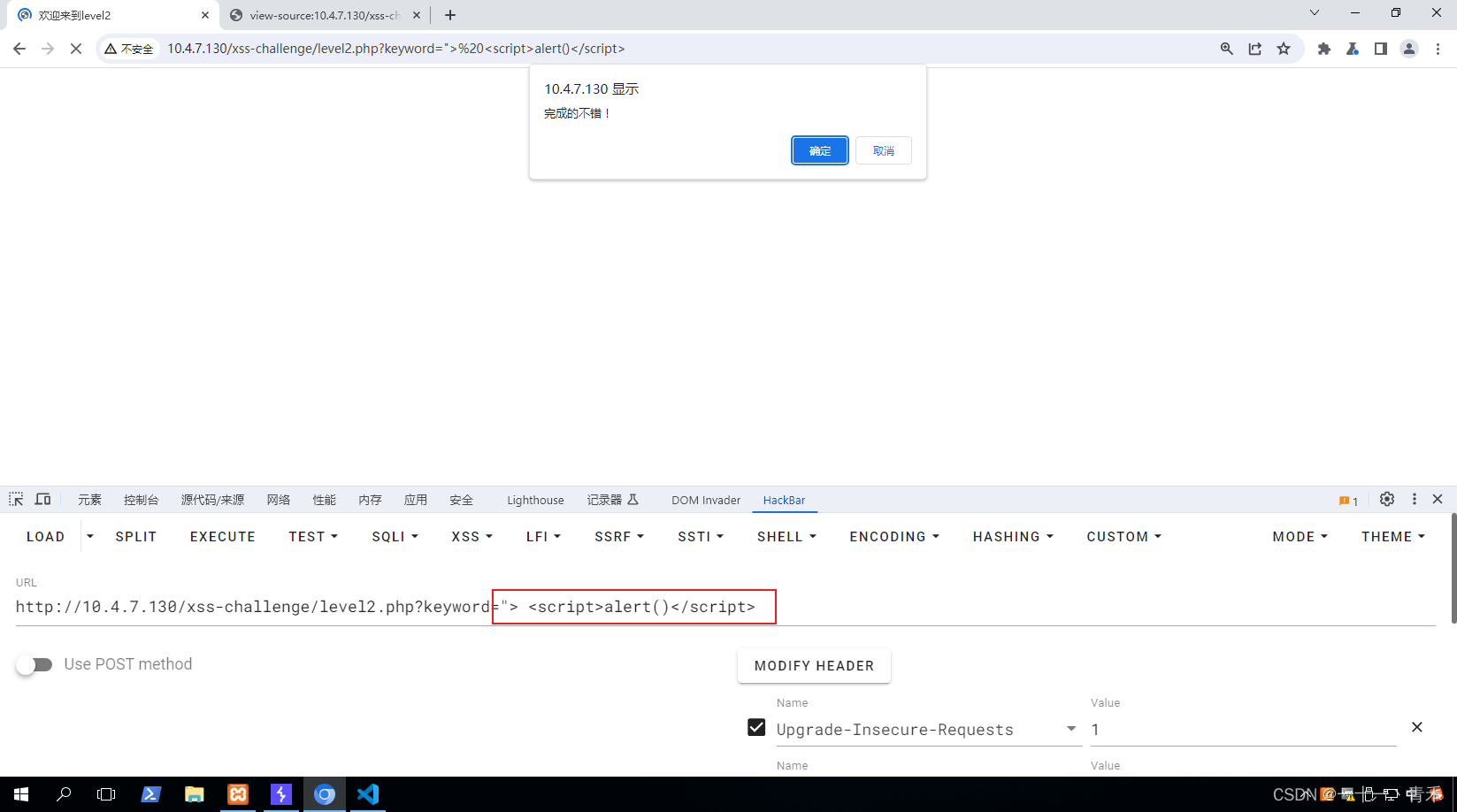Stop loading the page

76,49
